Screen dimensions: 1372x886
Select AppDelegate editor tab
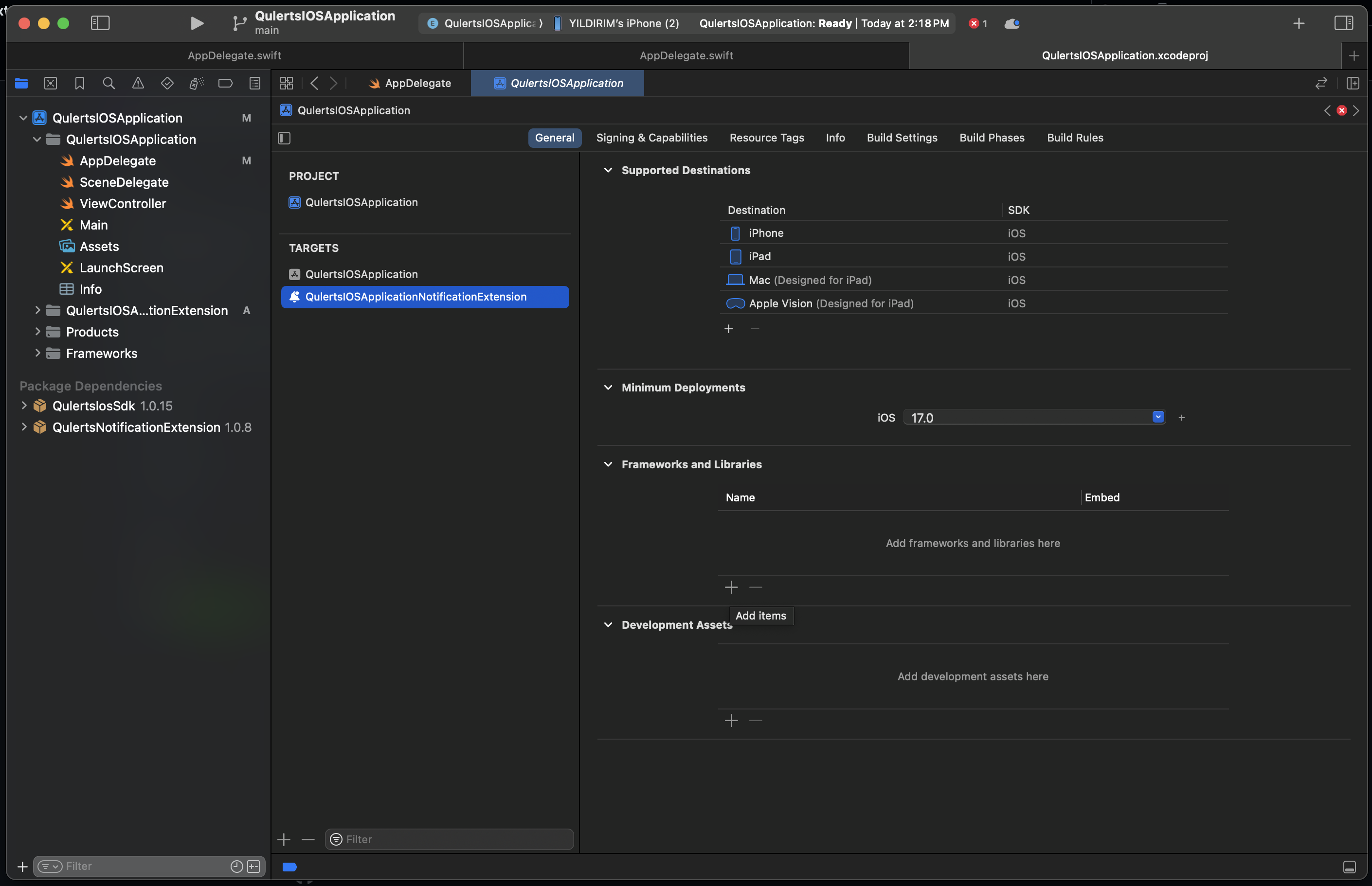coord(410,84)
